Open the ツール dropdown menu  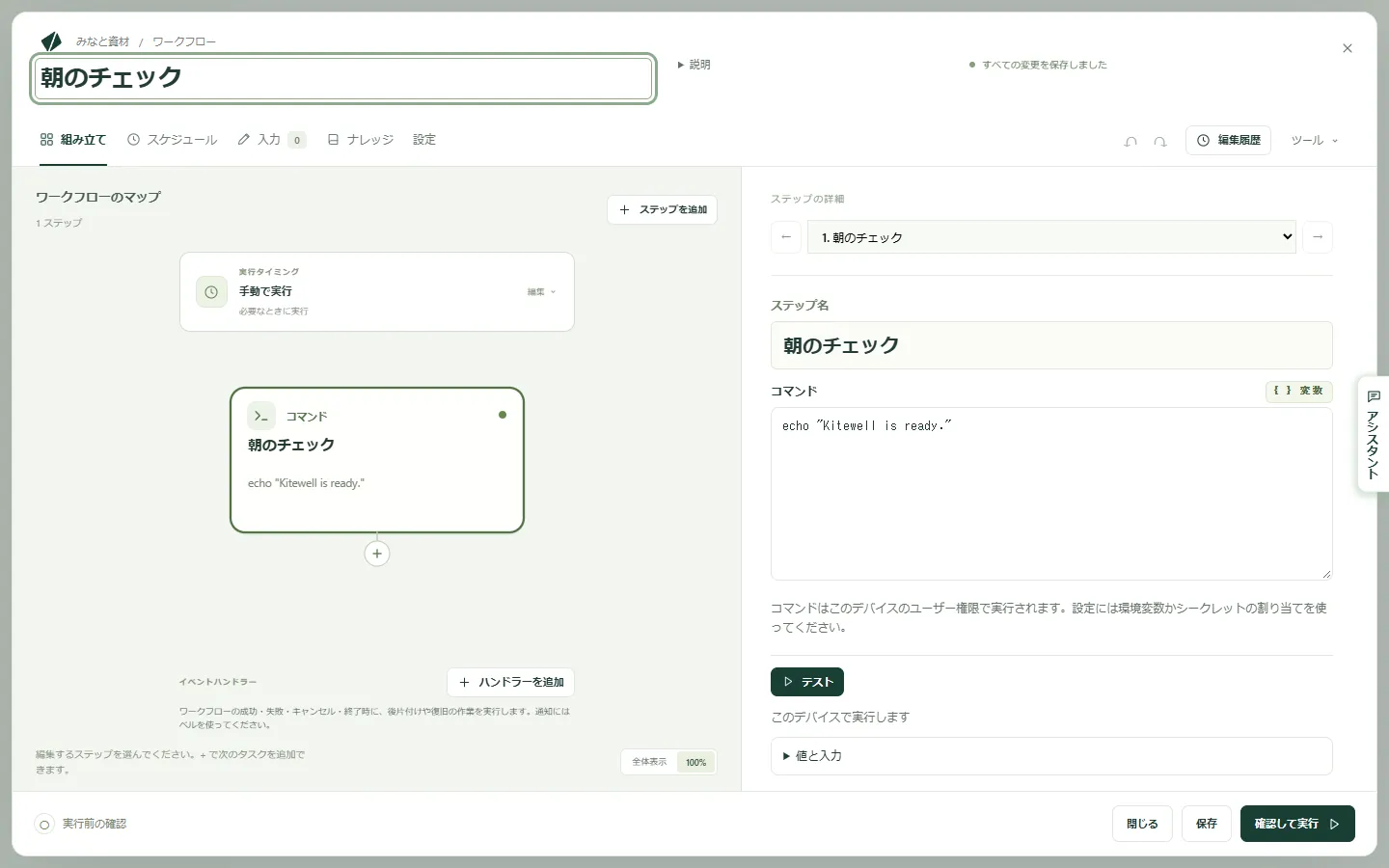point(1315,141)
